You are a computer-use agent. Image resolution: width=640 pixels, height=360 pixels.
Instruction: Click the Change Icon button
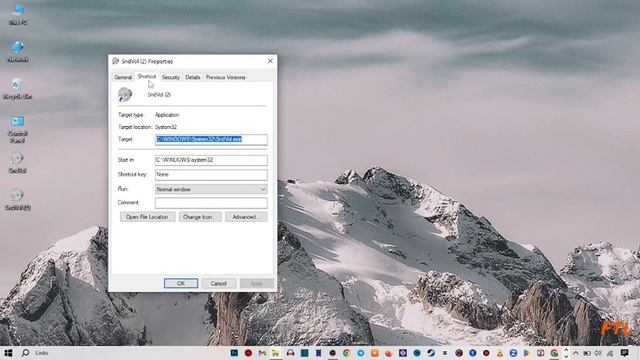(x=200, y=217)
